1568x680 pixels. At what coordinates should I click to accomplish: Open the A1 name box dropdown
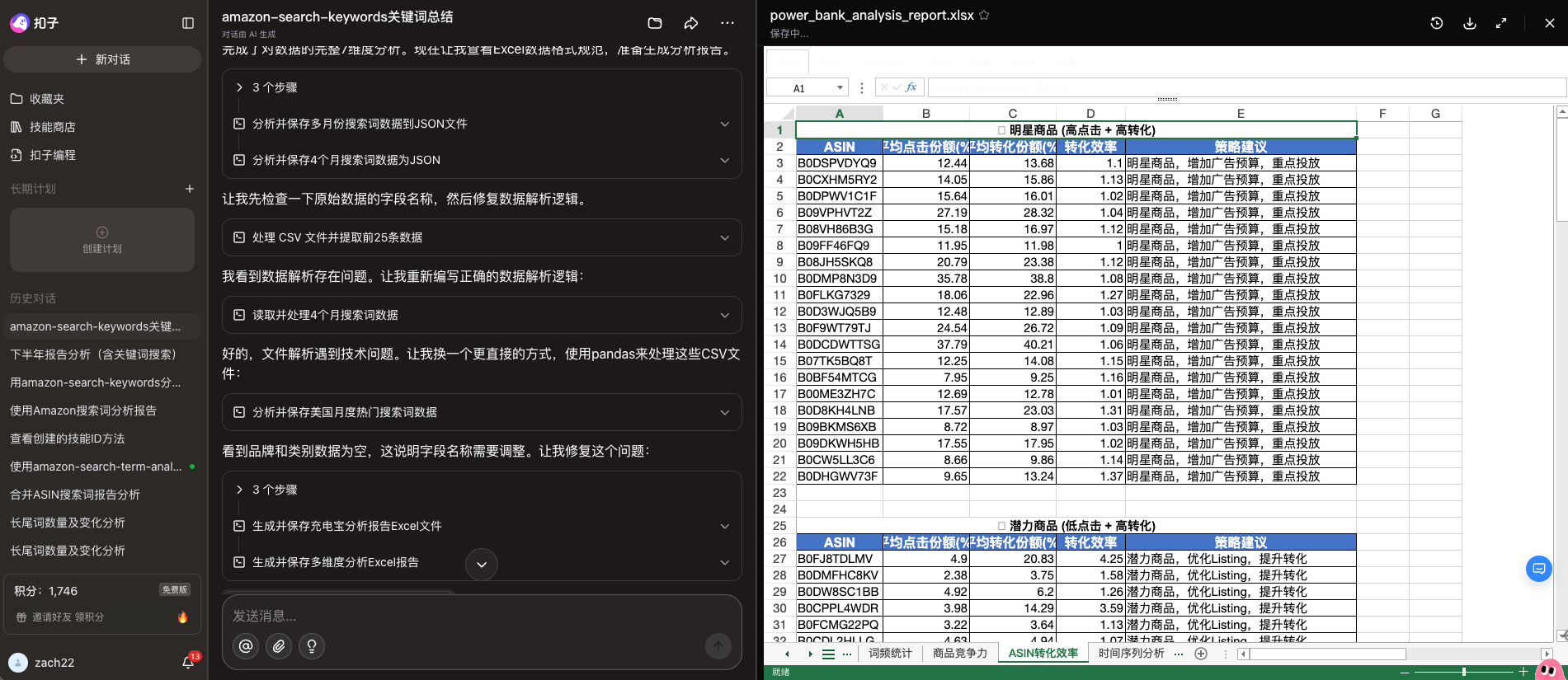tap(840, 88)
